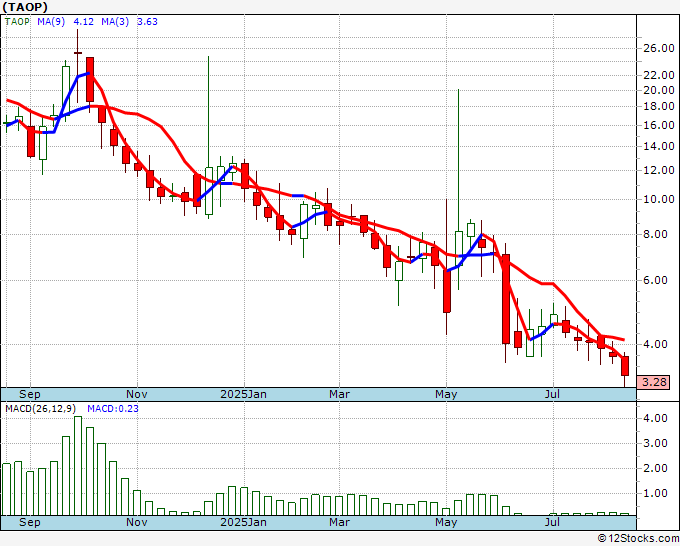Click the 8.00 price axis label
Screen dimensions: 680x546
pos(655,235)
